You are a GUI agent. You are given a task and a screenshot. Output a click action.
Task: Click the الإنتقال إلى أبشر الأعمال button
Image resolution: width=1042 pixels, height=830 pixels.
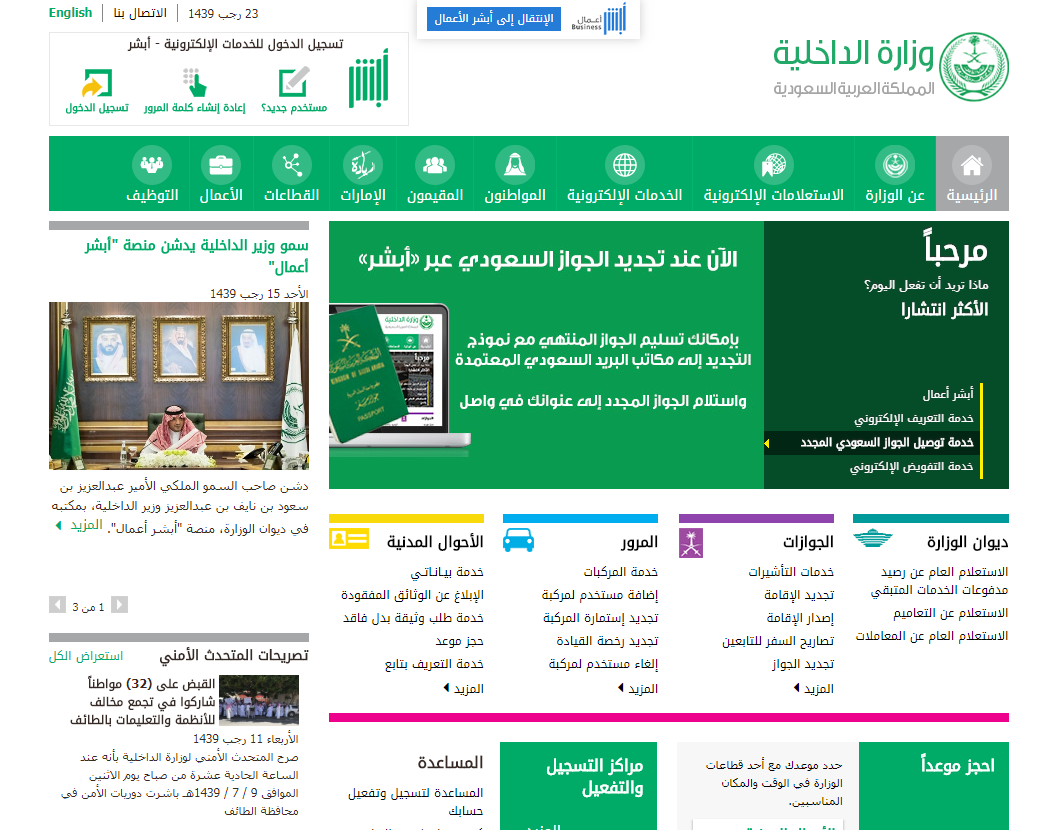pyautogui.click(x=494, y=19)
